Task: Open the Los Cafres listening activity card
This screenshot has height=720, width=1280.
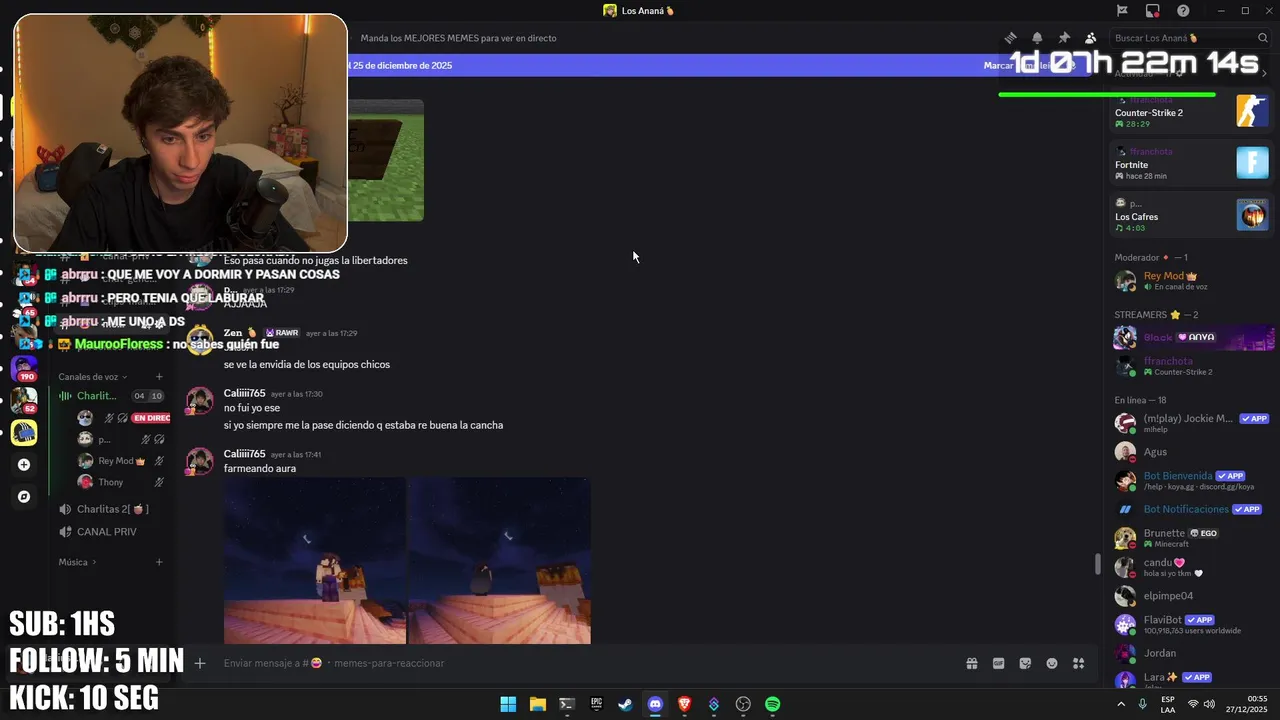Action: [1191, 215]
